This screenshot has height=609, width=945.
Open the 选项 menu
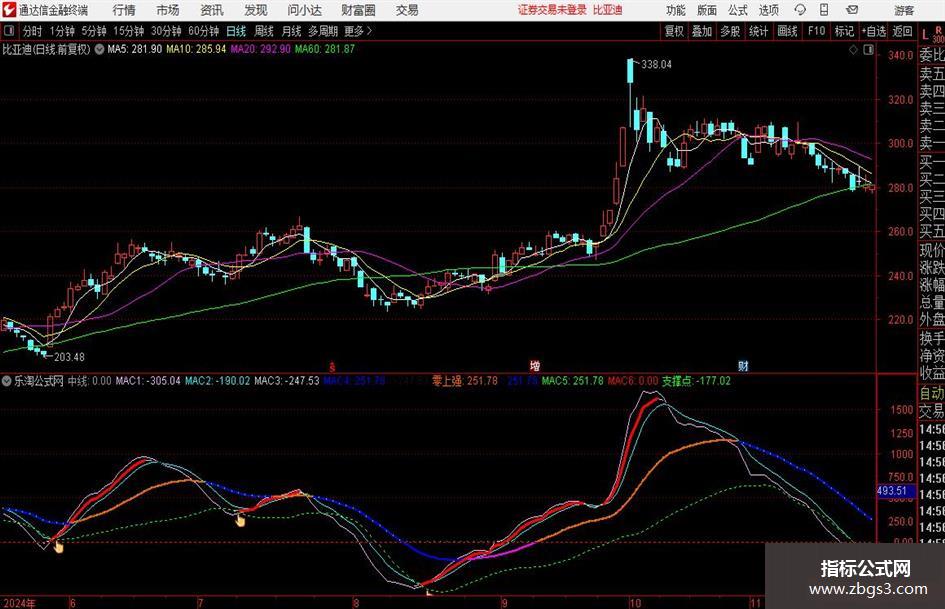pos(768,10)
